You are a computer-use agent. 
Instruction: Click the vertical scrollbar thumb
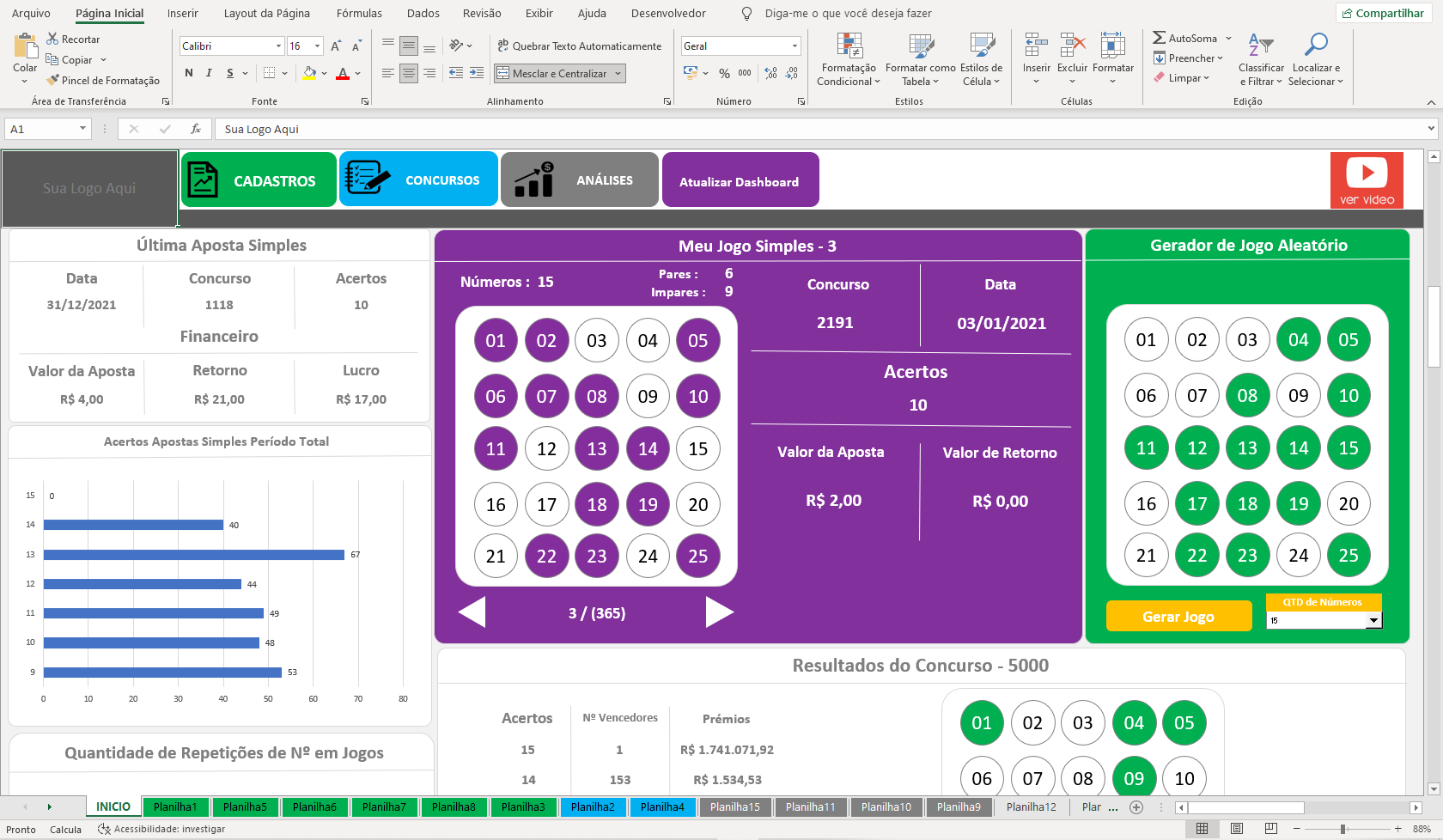pyautogui.click(x=1434, y=326)
